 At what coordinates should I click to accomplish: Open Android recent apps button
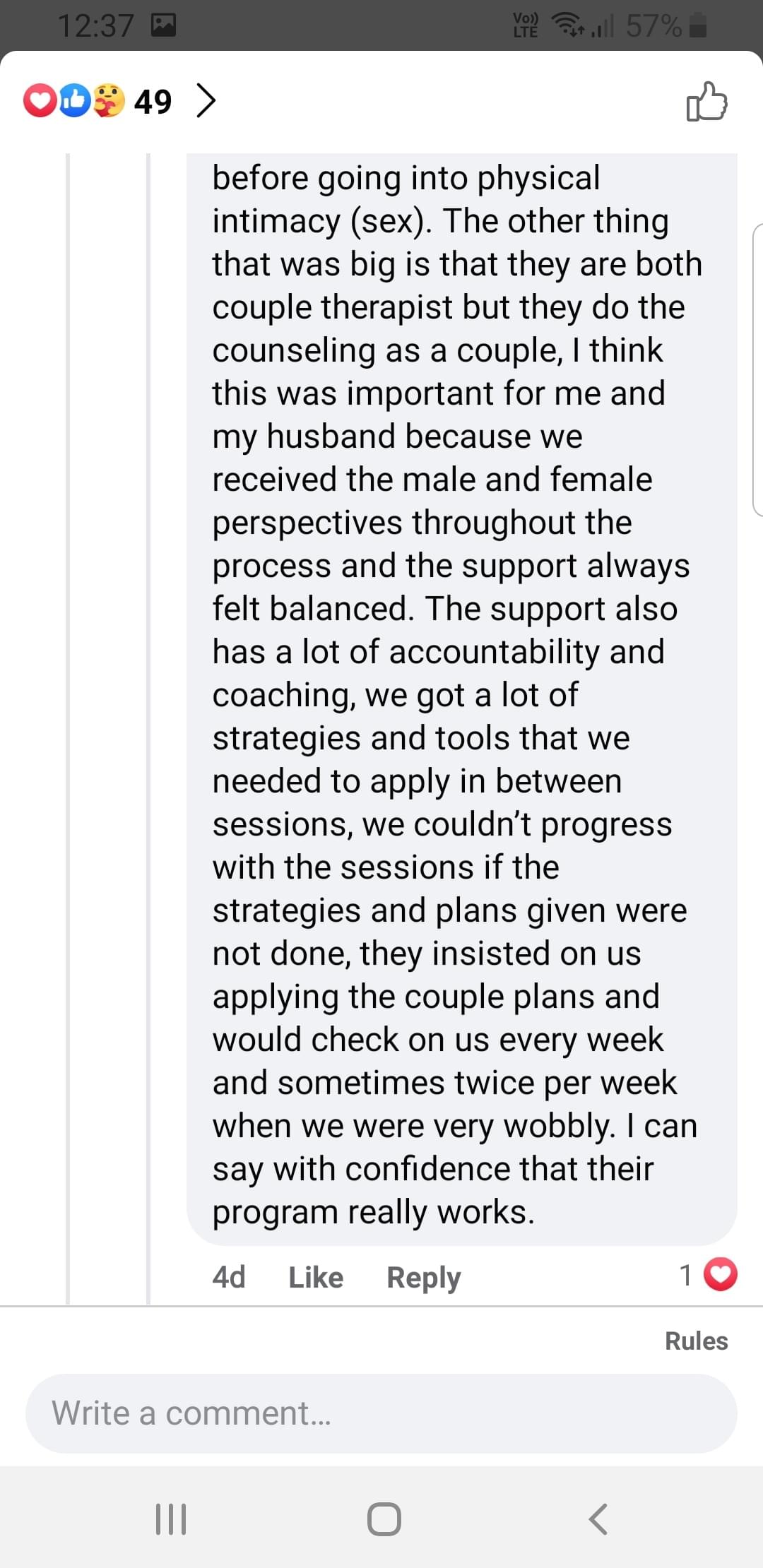pyautogui.click(x=171, y=1519)
